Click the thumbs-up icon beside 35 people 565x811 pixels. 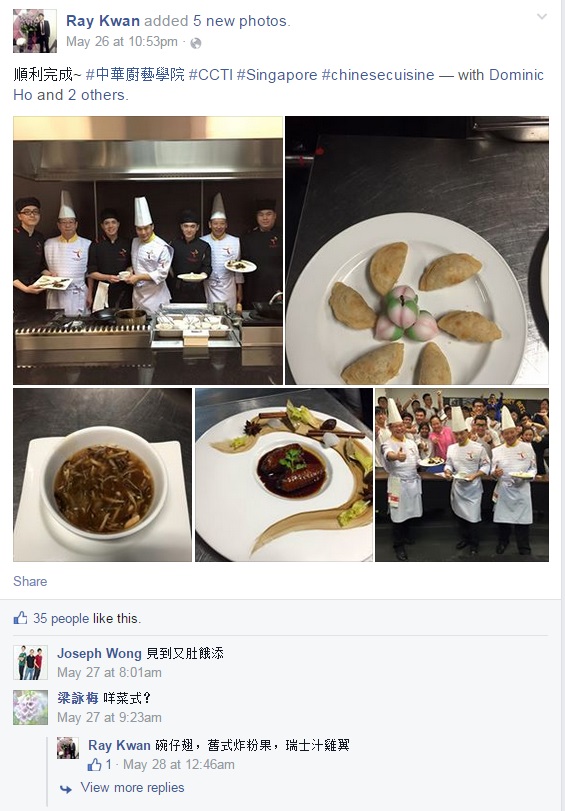click(20, 618)
